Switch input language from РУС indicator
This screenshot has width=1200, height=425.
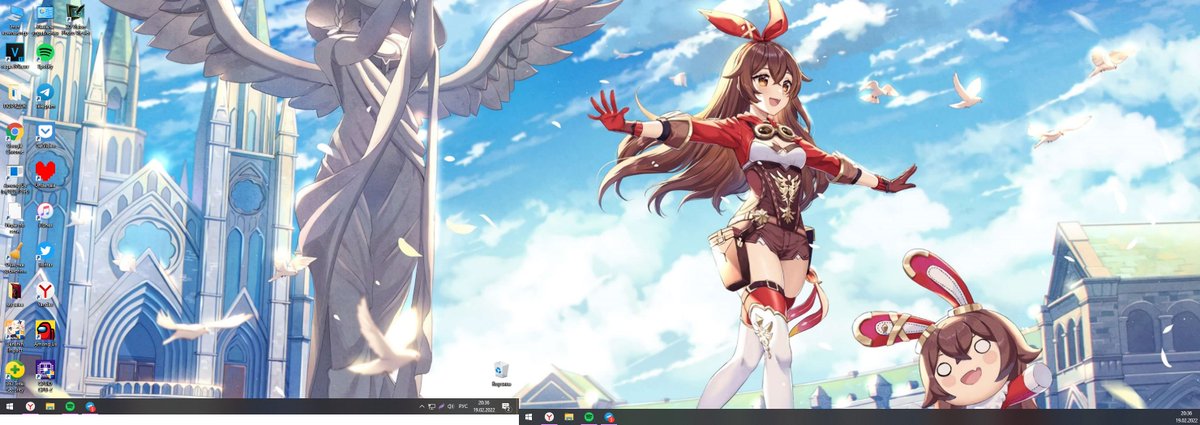pyautogui.click(x=463, y=407)
